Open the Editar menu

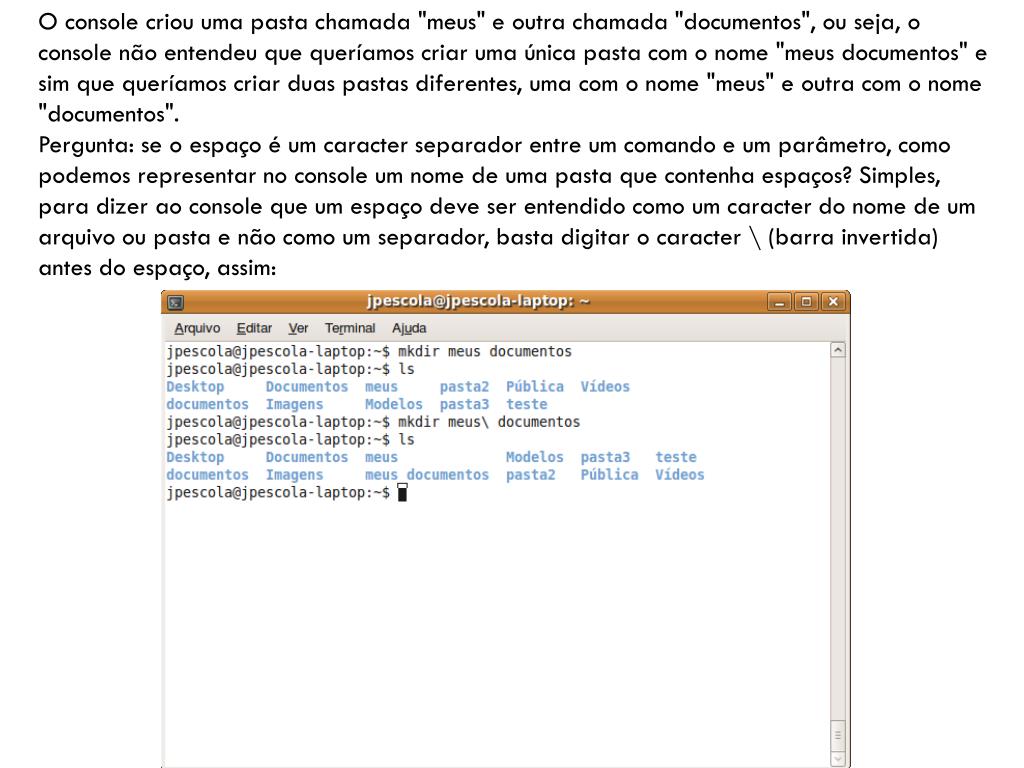click(254, 328)
